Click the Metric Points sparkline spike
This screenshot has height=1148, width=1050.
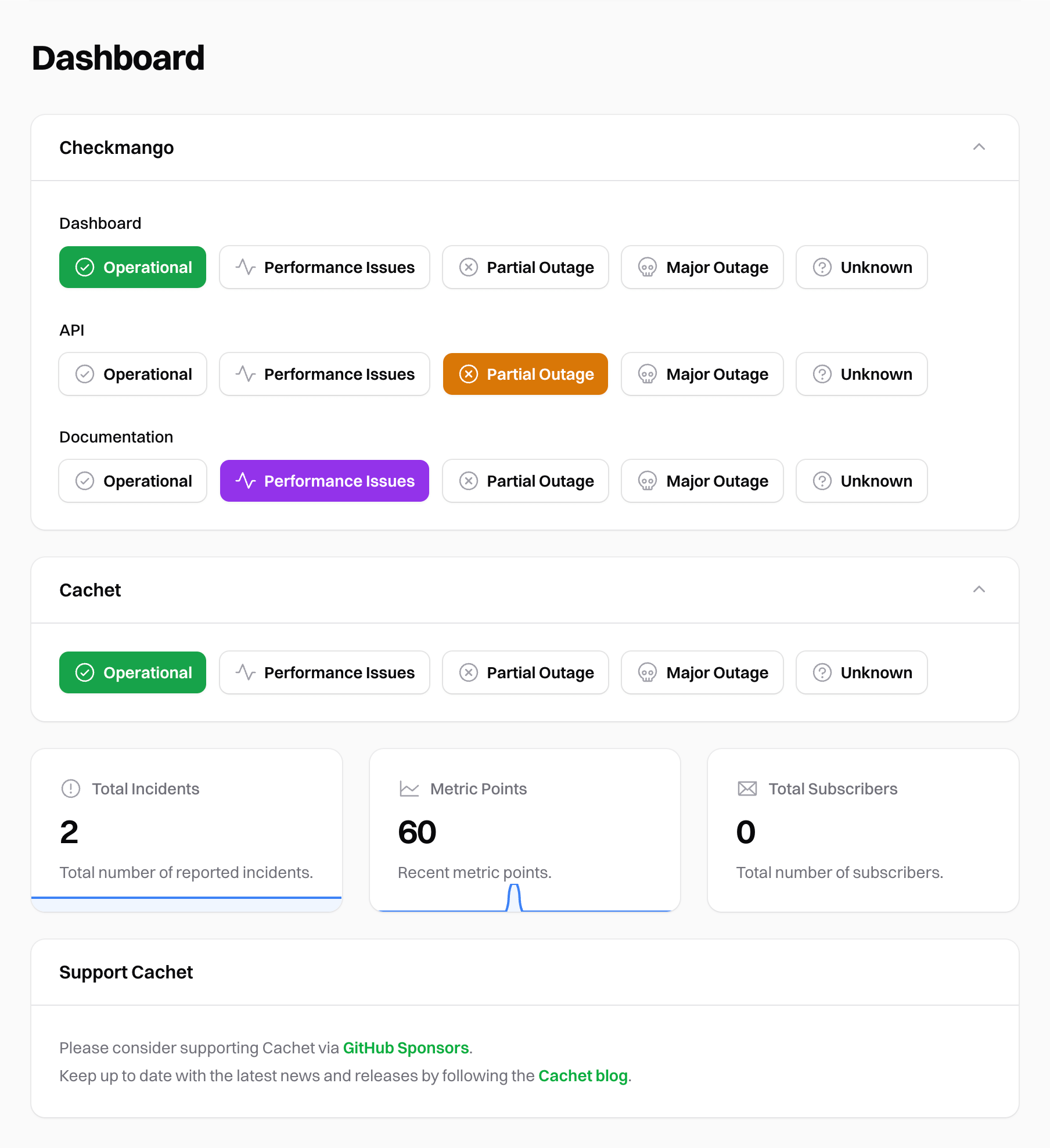514,897
